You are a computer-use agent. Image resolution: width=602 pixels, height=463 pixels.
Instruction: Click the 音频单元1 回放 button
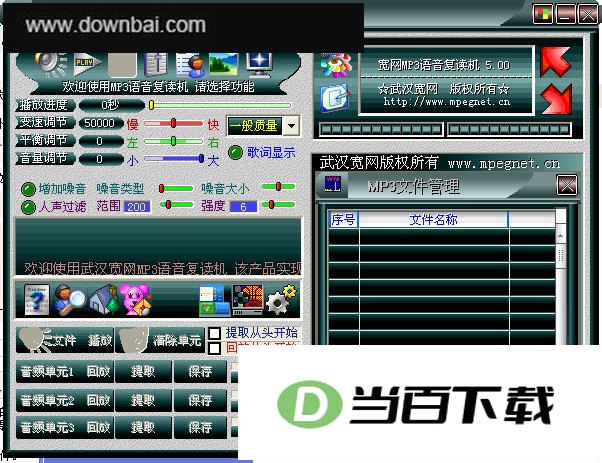click(x=65, y=371)
